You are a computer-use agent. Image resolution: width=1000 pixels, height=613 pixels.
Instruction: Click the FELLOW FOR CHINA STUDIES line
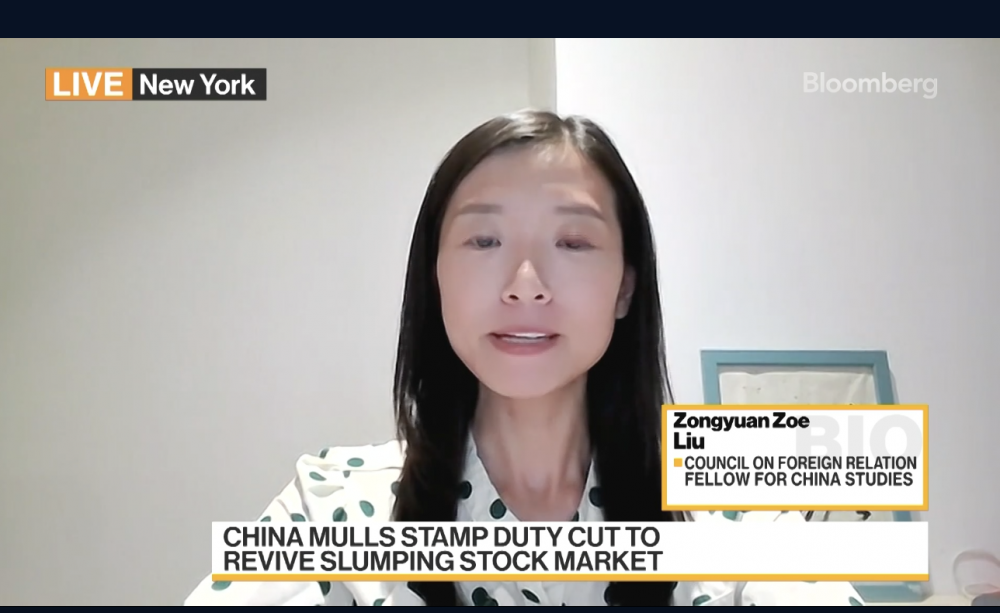click(x=798, y=479)
